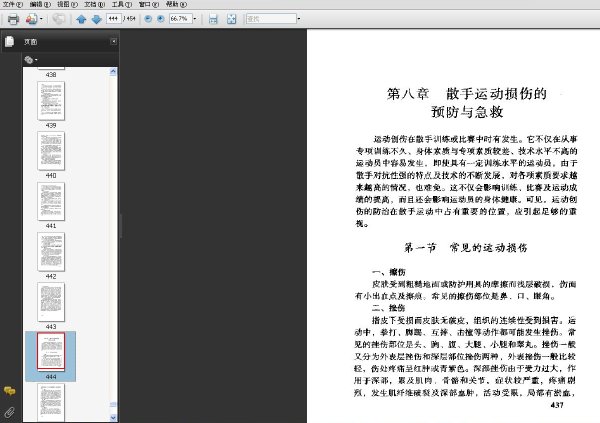
Task: Open the 文件 (File) menu
Action: [13, 4]
